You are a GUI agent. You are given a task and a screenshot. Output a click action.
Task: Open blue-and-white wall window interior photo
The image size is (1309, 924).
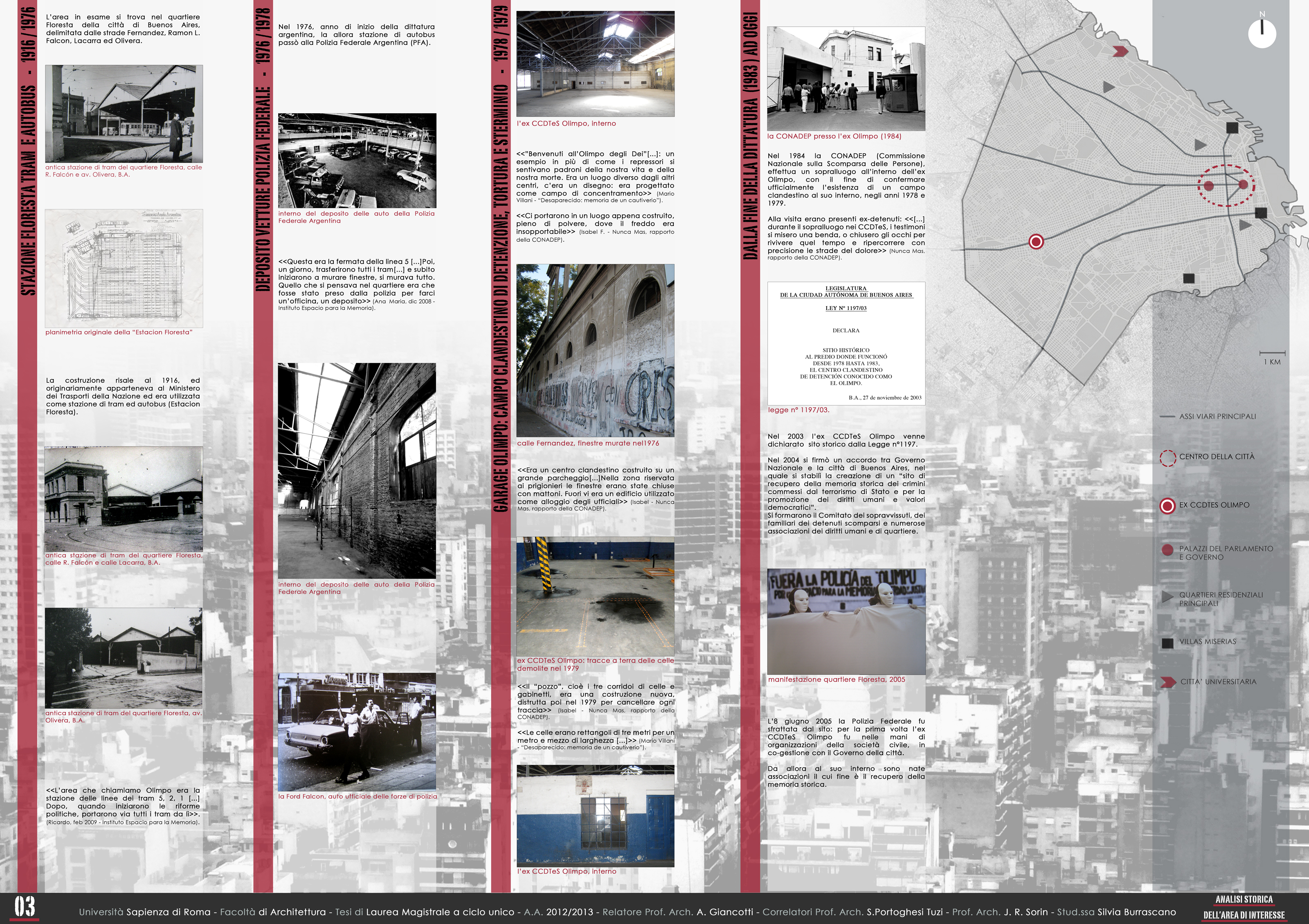(x=595, y=816)
